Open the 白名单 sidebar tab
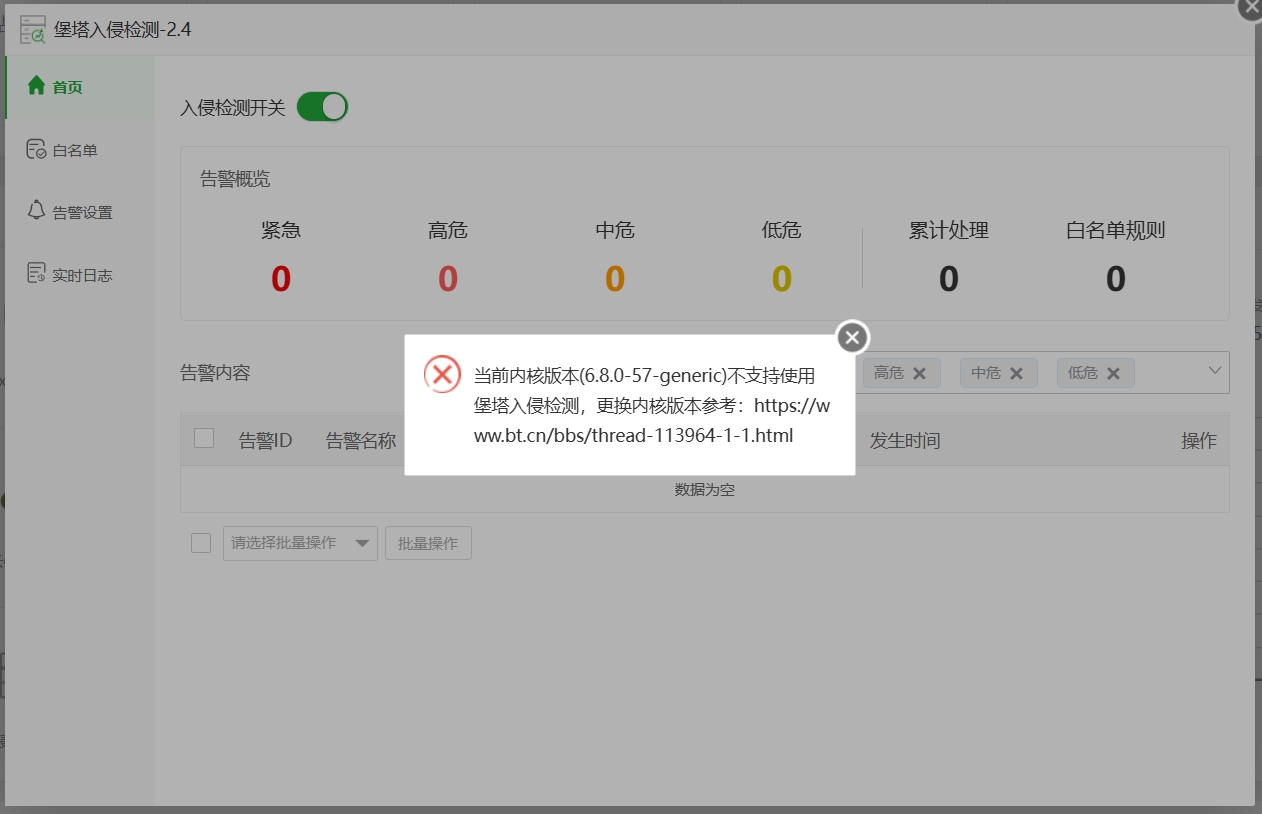 (x=79, y=150)
